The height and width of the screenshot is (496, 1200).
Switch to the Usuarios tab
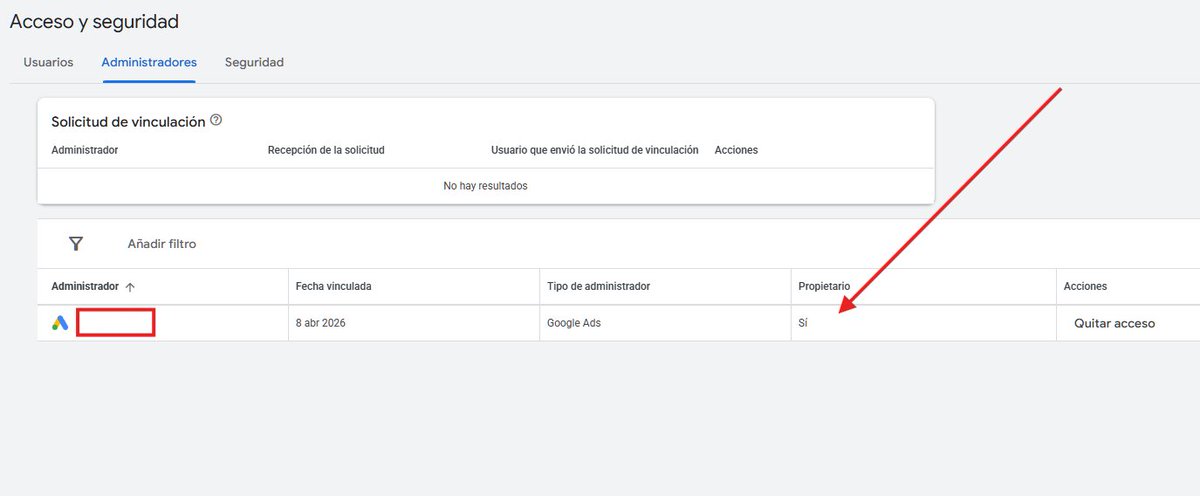point(48,62)
